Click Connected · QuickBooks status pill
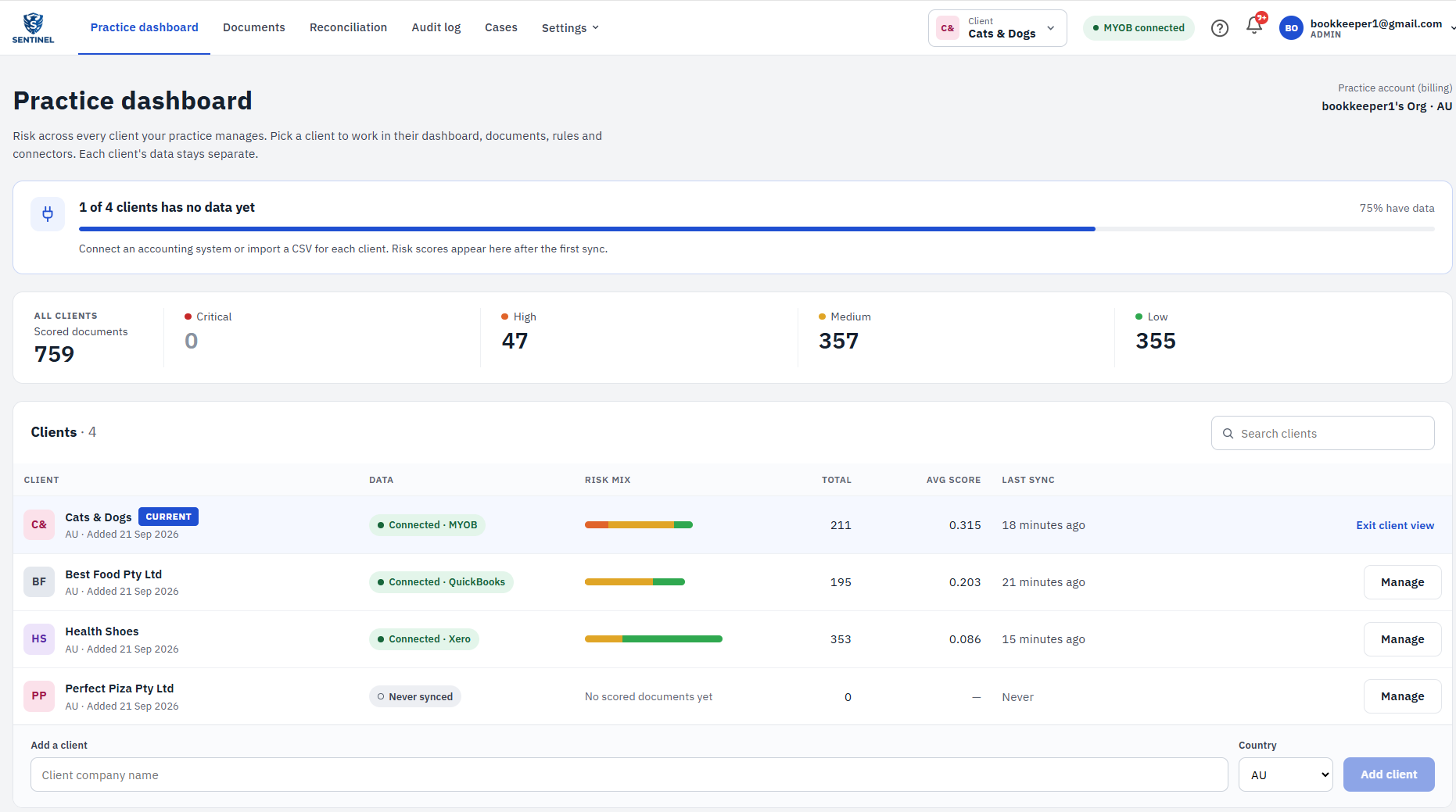The height and width of the screenshot is (812, 1456). point(441,582)
